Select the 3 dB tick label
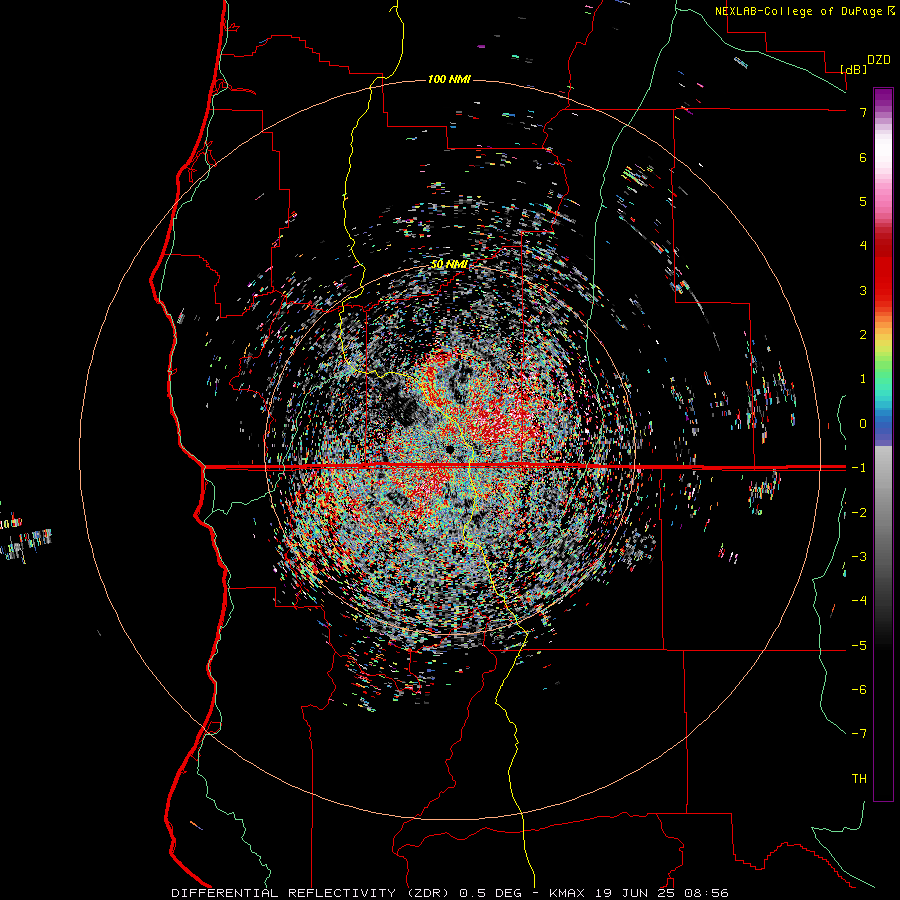Screen dimensions: 900x900 pos(863,290)
